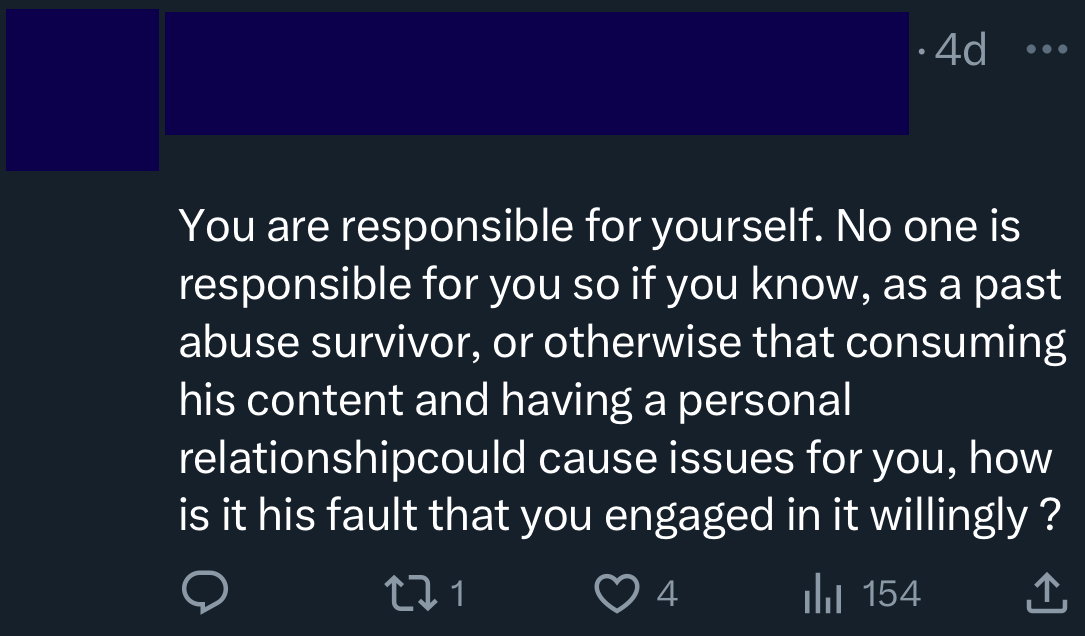Image resolution: width=1085 pixels, height=636 pixels.
Task: Open the three-dot more options menu
Action: pos(1045,49)
